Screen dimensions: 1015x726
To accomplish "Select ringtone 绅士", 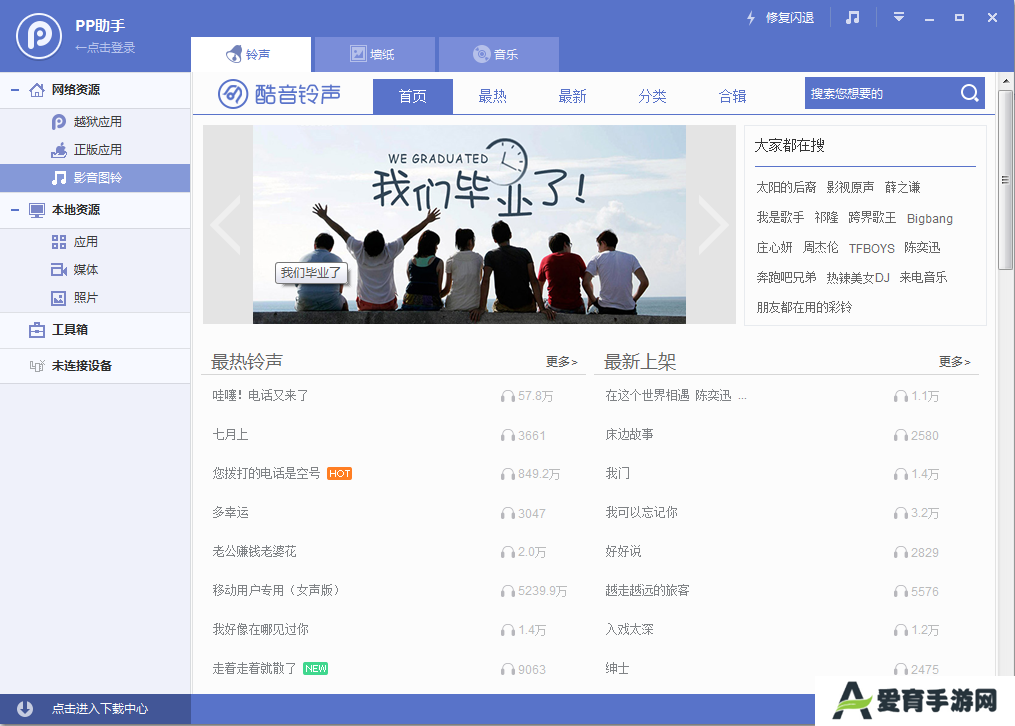I will tap(617, 668).
